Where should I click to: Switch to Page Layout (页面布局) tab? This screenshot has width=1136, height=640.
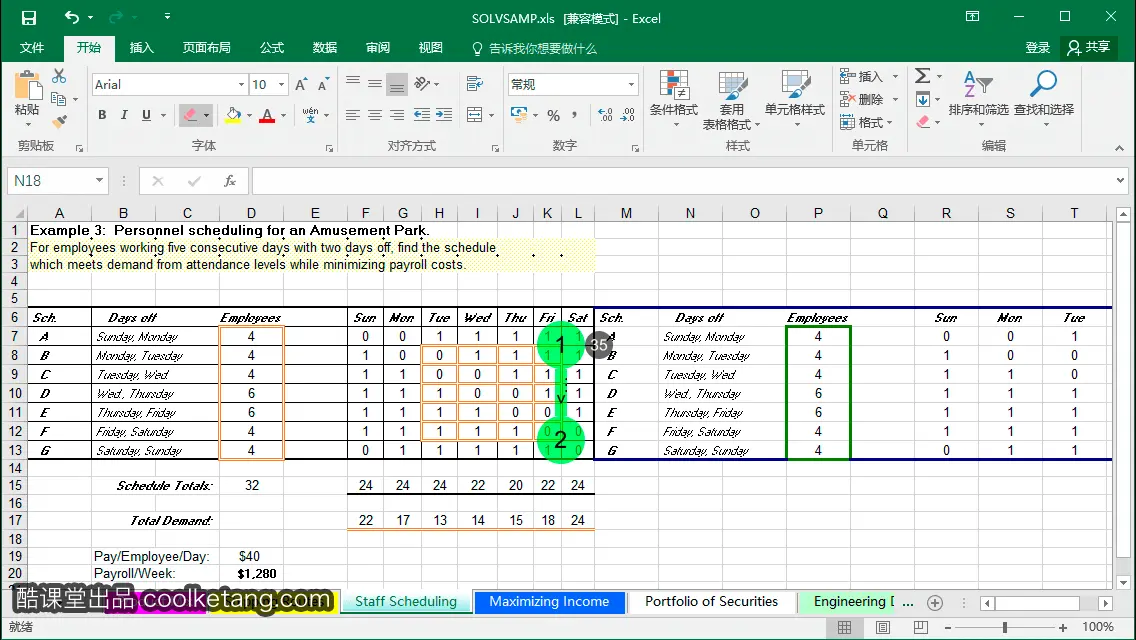coord(206,48)
